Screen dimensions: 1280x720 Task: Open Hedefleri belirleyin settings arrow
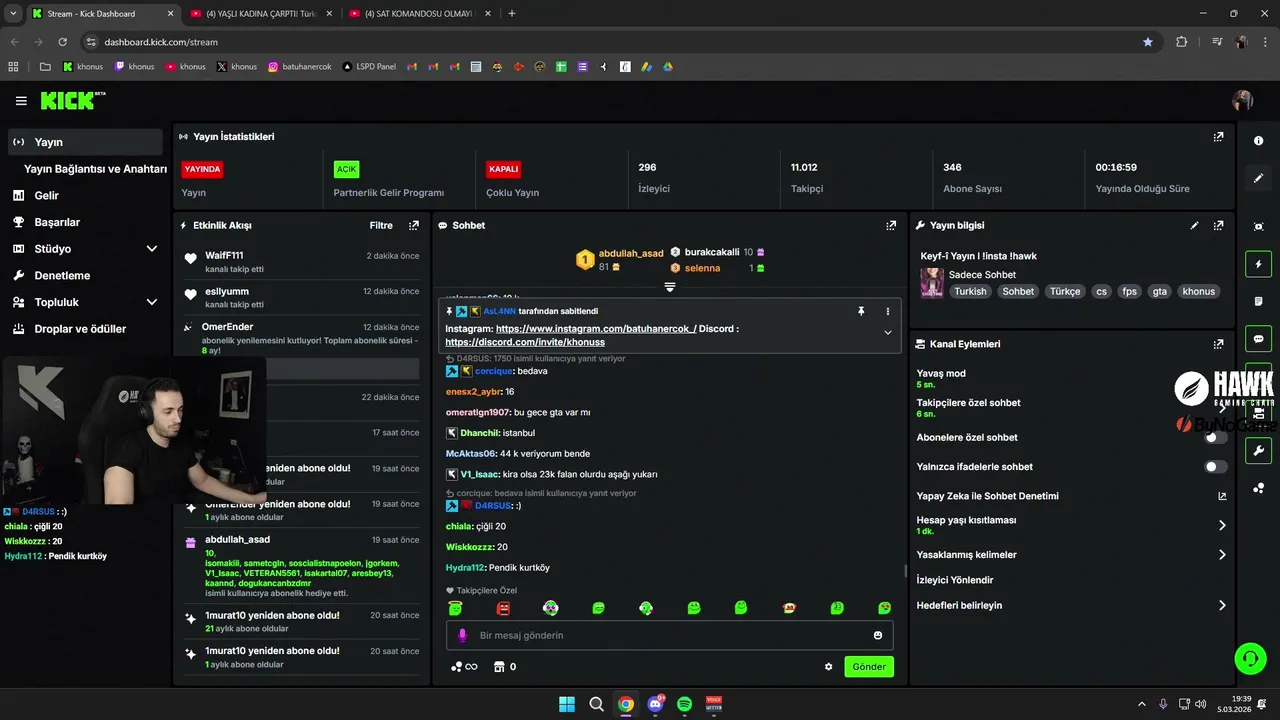click(1222, 605)
